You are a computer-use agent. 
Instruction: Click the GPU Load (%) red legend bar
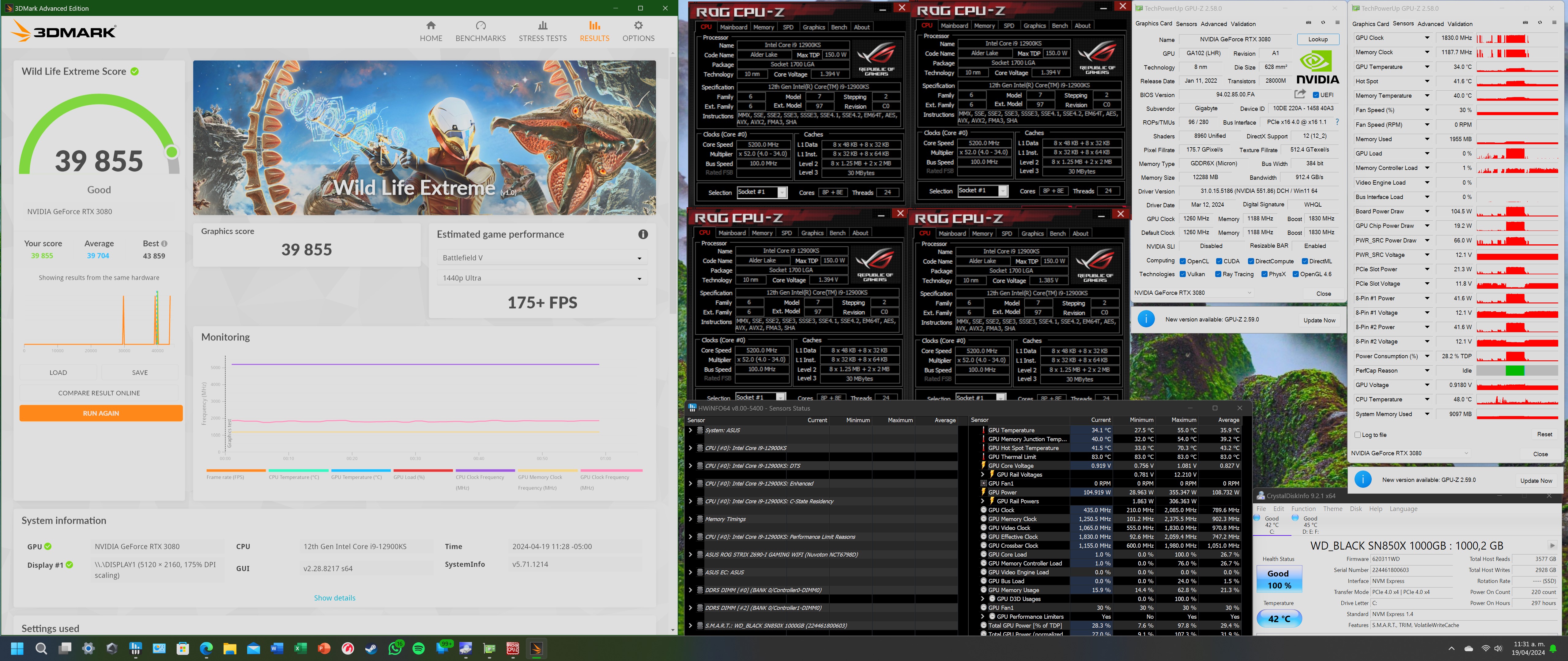(x=423, y=470)
